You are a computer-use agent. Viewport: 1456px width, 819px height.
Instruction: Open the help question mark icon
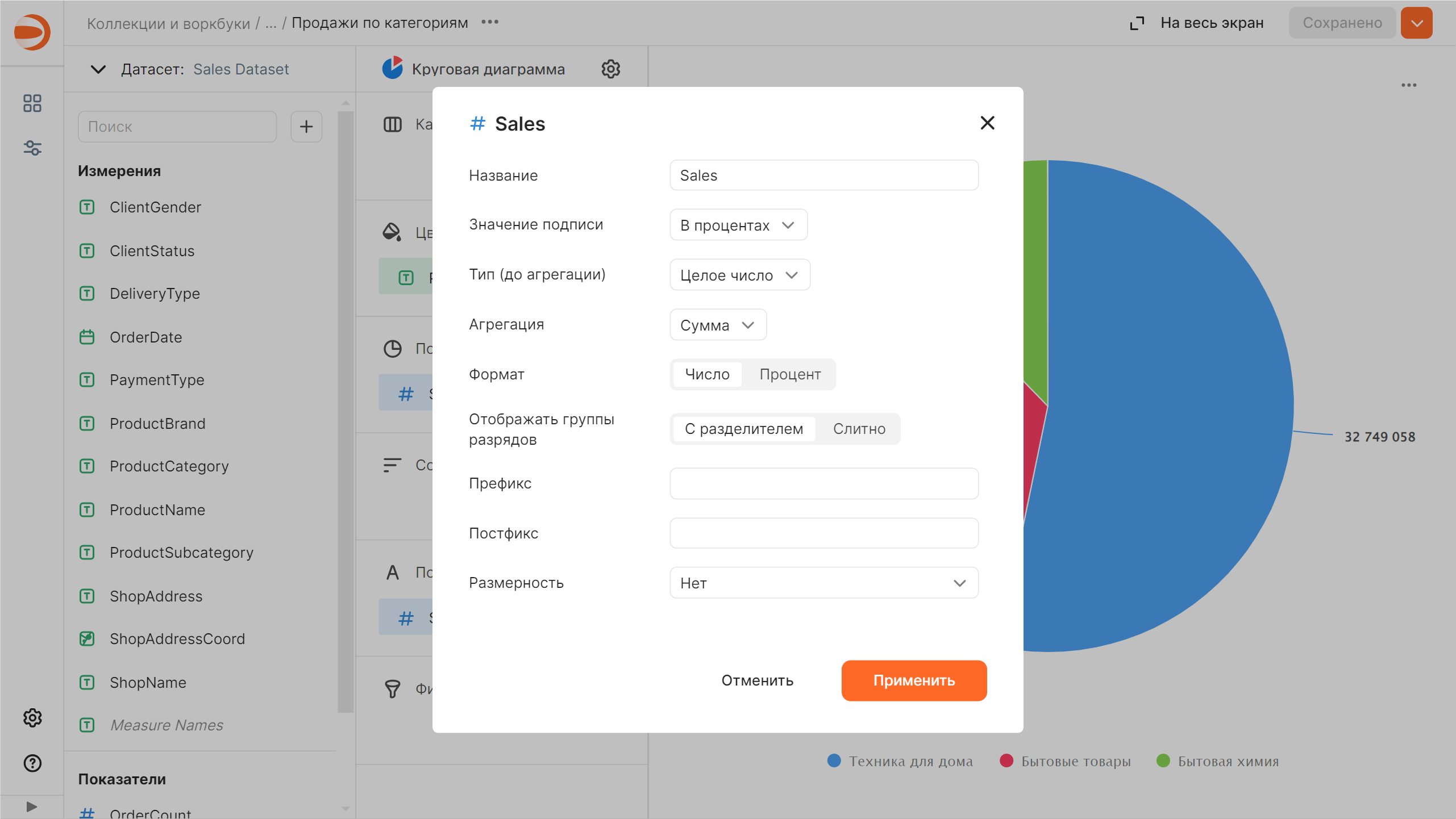(x=32, y=763)
